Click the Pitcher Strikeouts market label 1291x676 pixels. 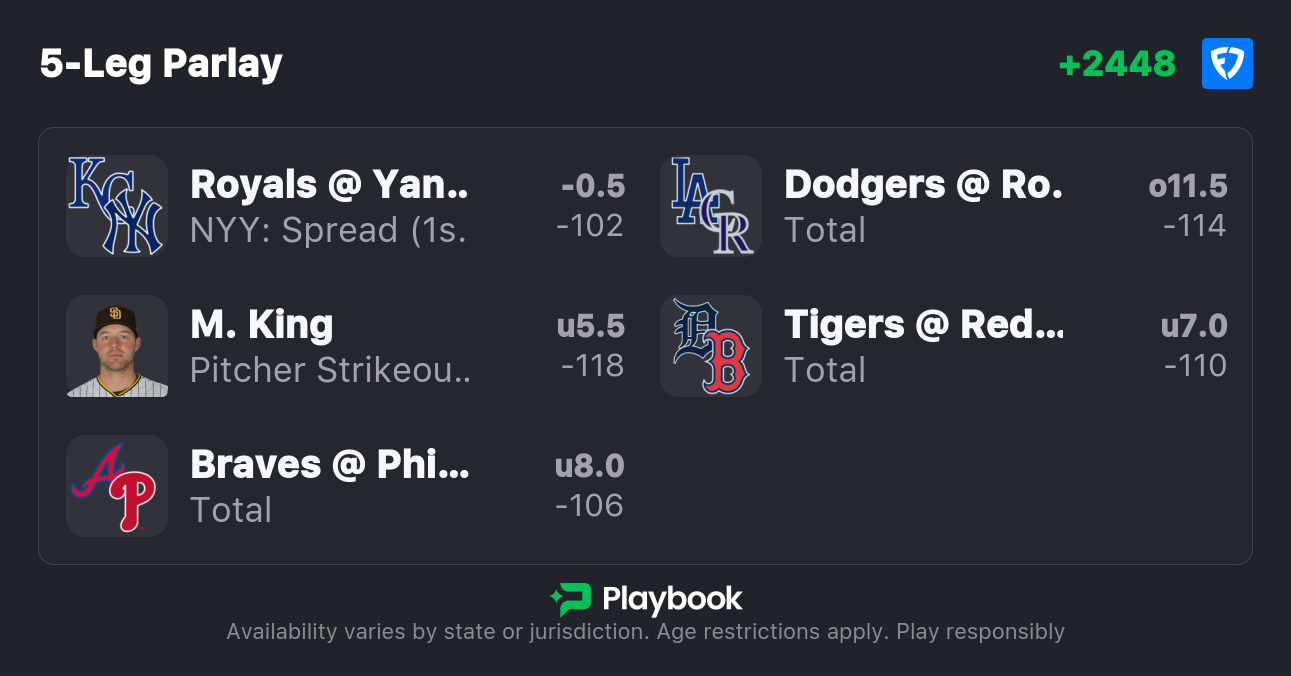329,370
